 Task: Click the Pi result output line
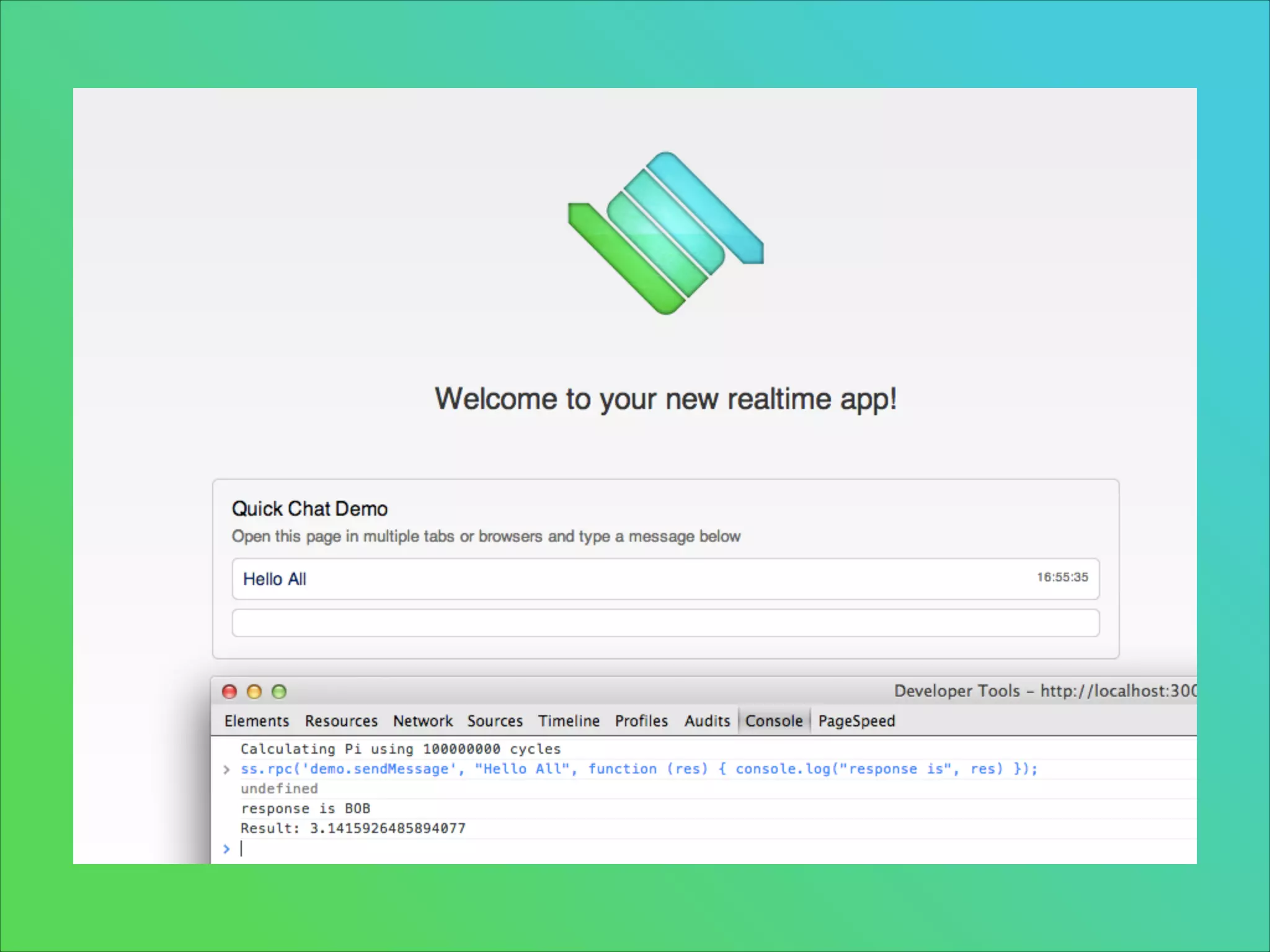click(353, 828)
